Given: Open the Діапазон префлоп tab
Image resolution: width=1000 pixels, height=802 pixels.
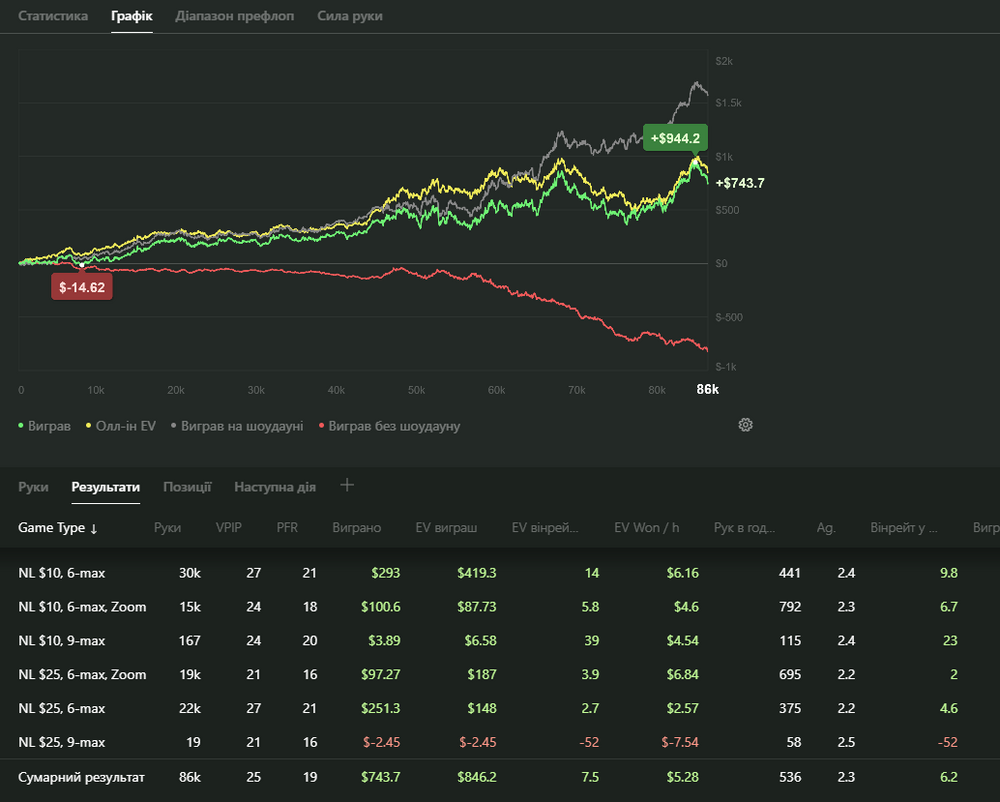Looking at the screenshot, I should tap(234, 16).
